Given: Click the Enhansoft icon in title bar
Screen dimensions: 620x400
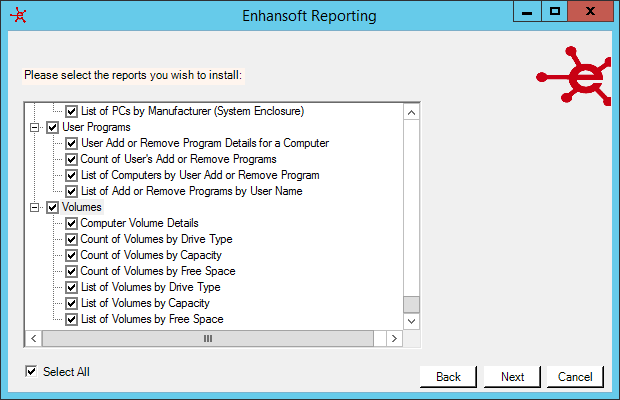Looking at the screenshot, I should click(18, 16).
